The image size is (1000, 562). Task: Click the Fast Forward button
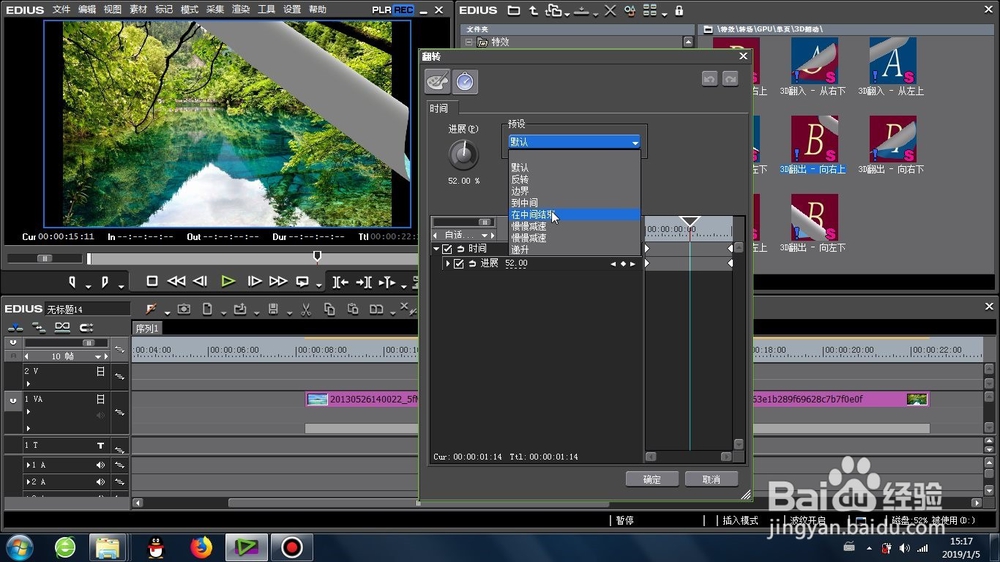(x=278, y=281)
